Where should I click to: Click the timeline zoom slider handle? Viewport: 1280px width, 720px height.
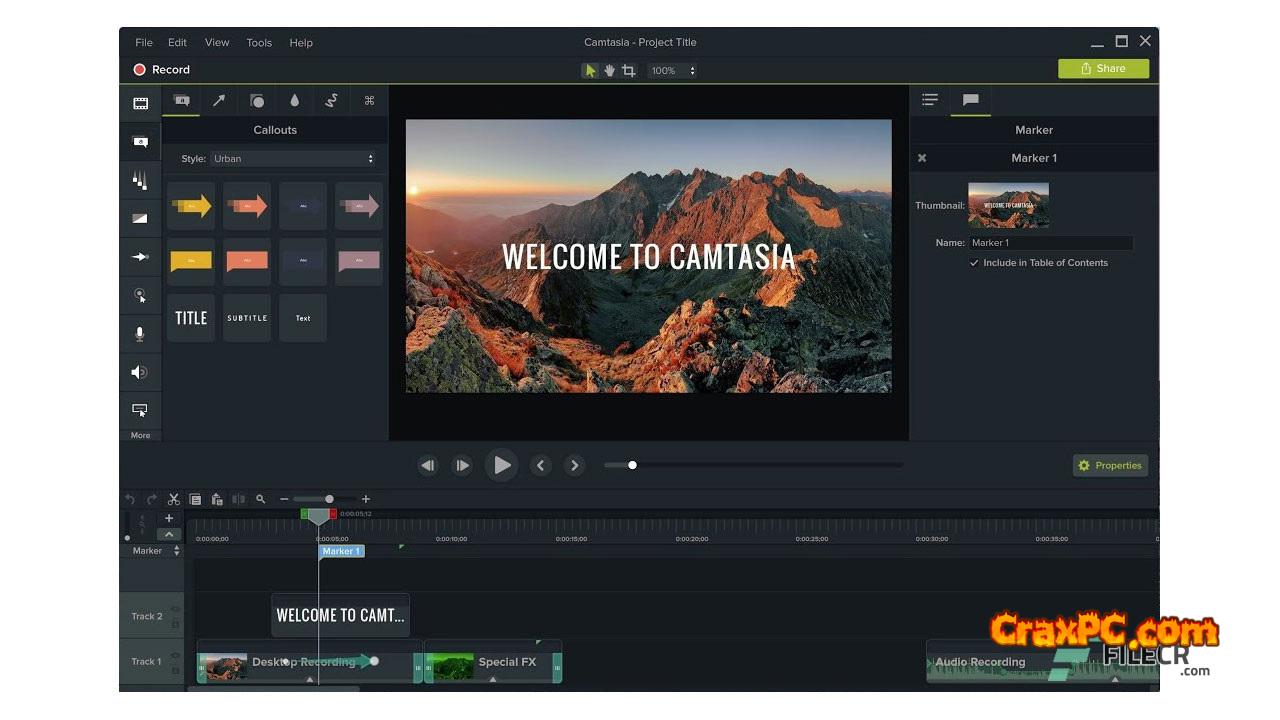point(329,499)
